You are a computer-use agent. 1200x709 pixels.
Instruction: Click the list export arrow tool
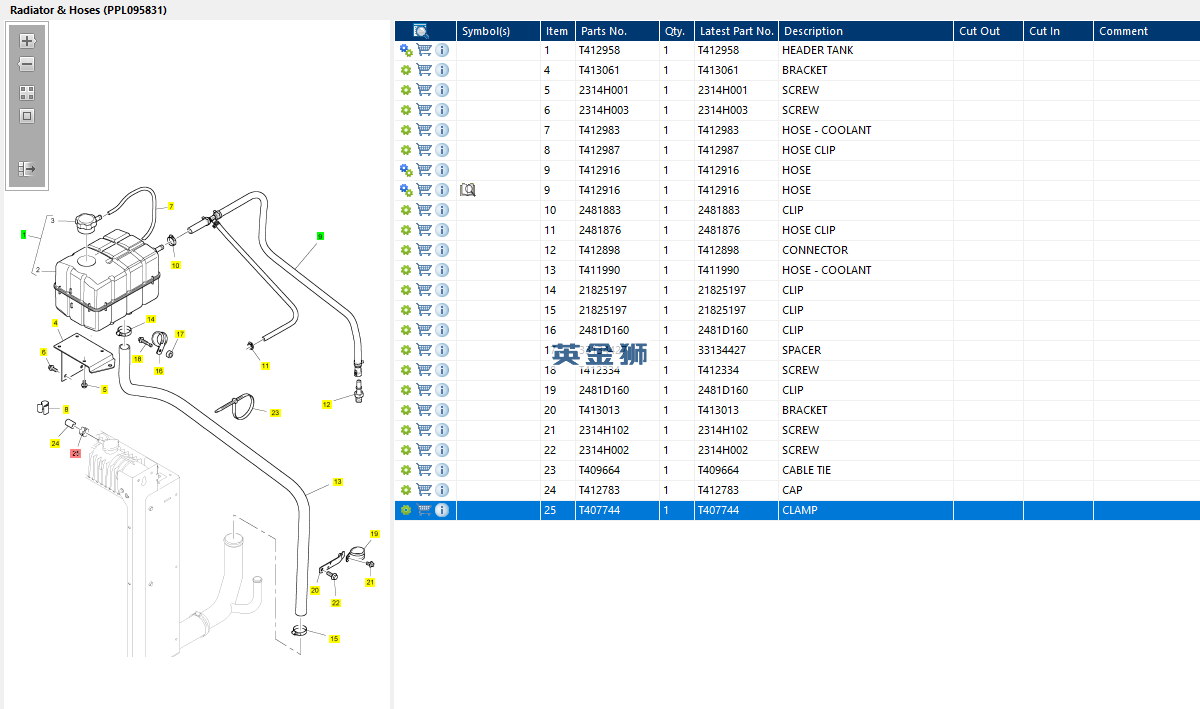pyautogui.click(x=27, y=169)
